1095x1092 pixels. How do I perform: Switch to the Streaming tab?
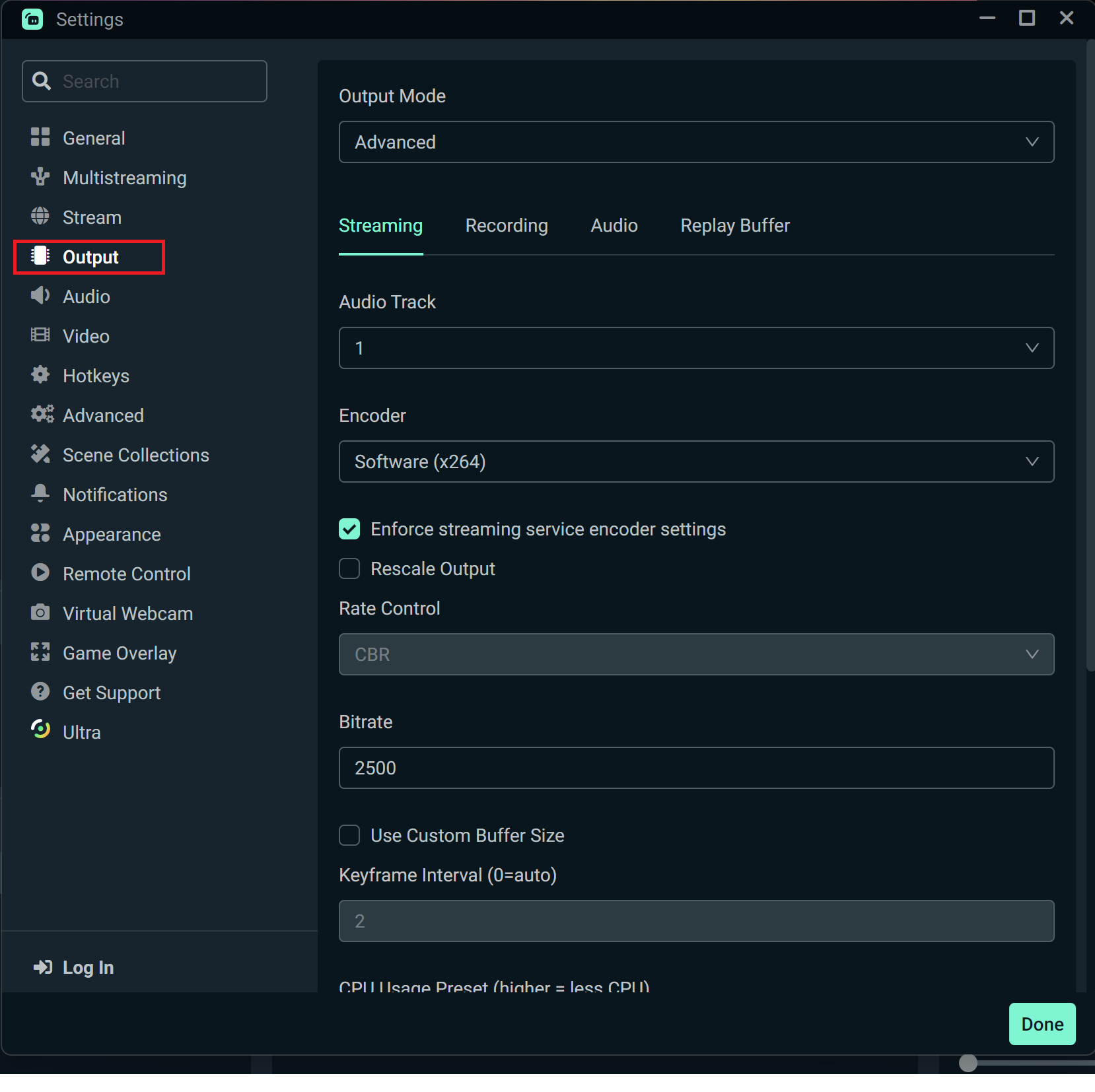pos(380,226)
